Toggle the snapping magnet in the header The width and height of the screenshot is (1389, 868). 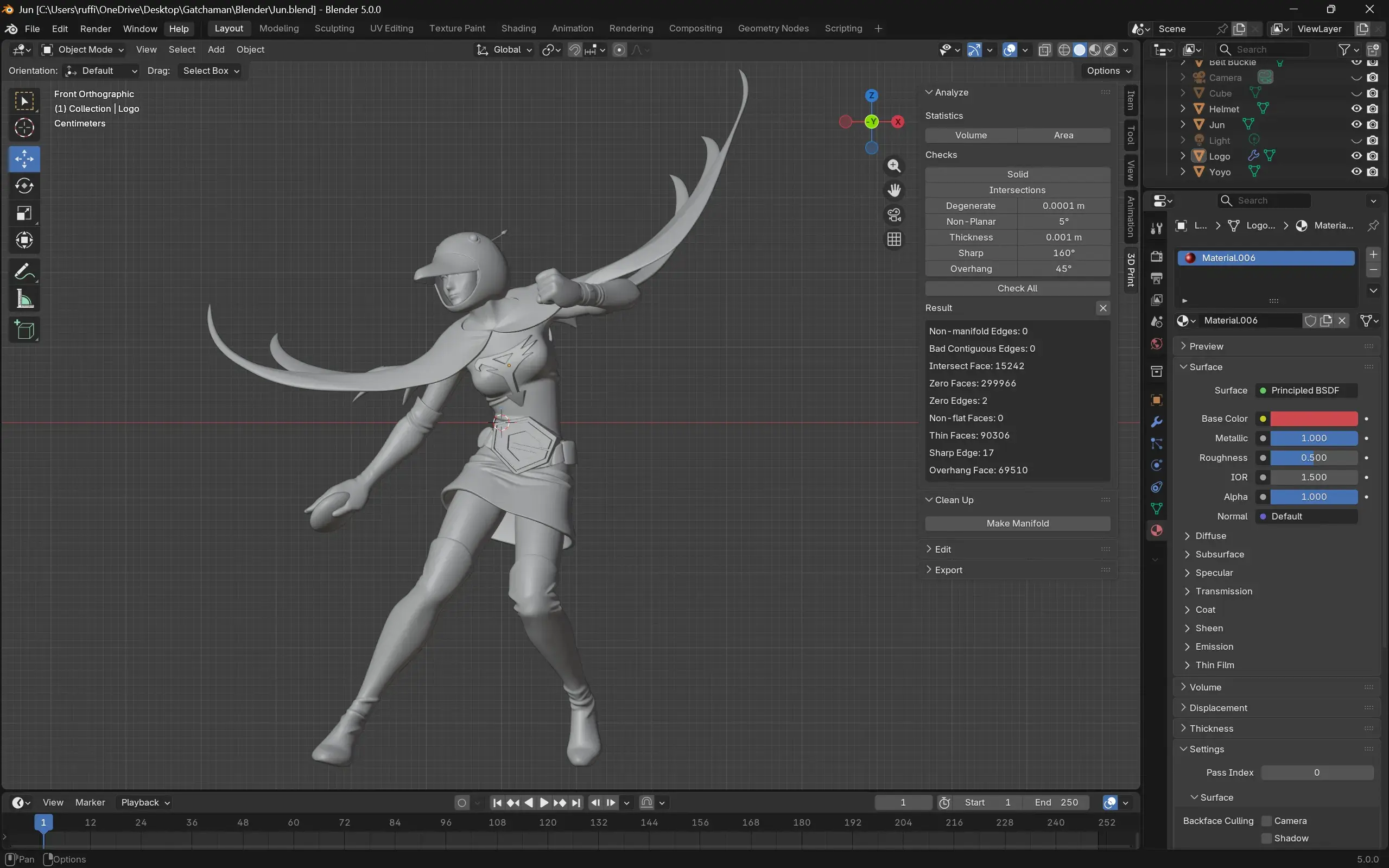tap(574, 50)
